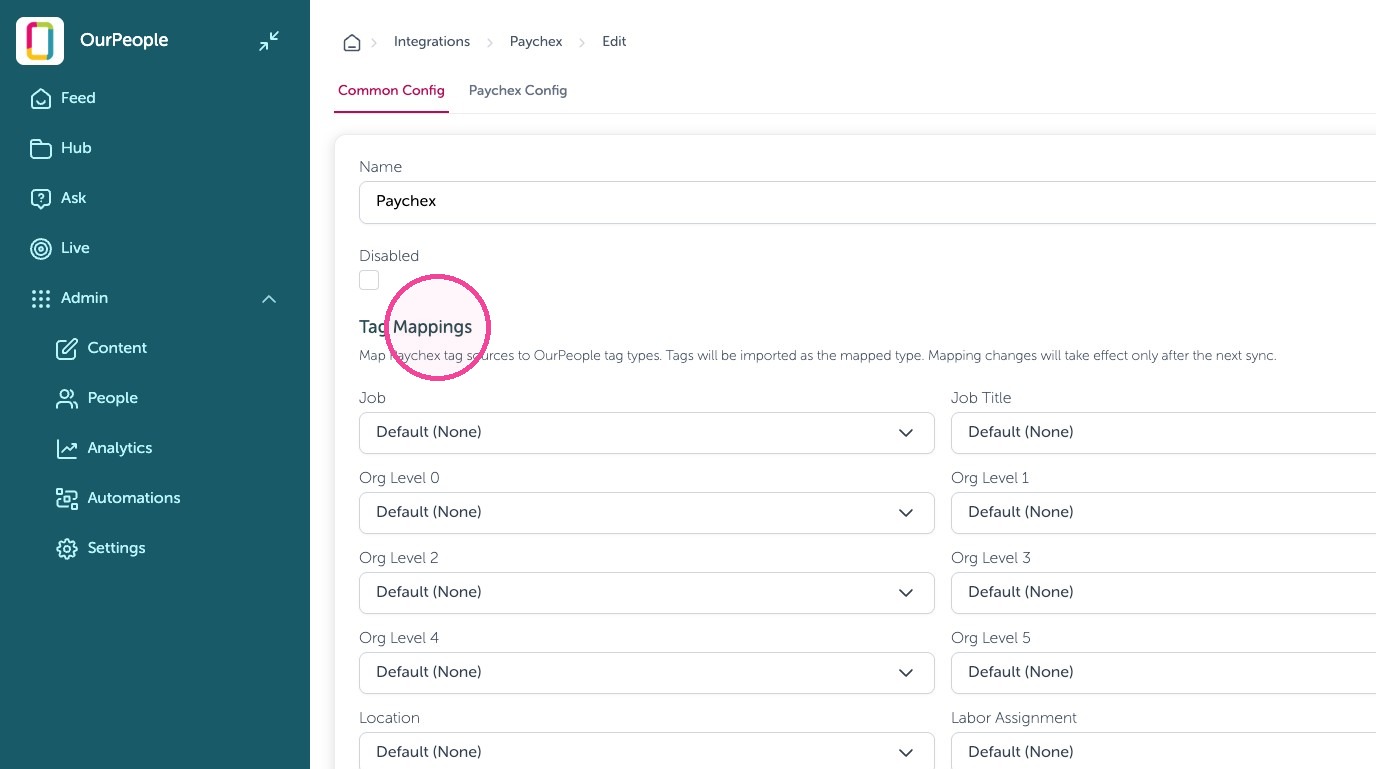Screen dimensions: 1376x769
Task: Go to Integrations breadcrumb link
Action: pos(432,42)
